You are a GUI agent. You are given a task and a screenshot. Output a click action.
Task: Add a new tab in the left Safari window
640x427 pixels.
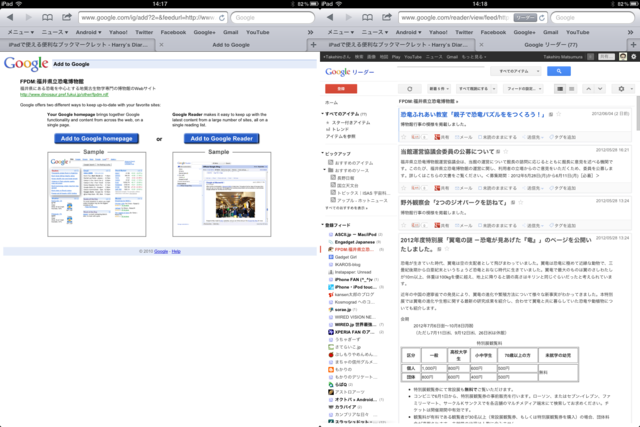pos(313,44)
